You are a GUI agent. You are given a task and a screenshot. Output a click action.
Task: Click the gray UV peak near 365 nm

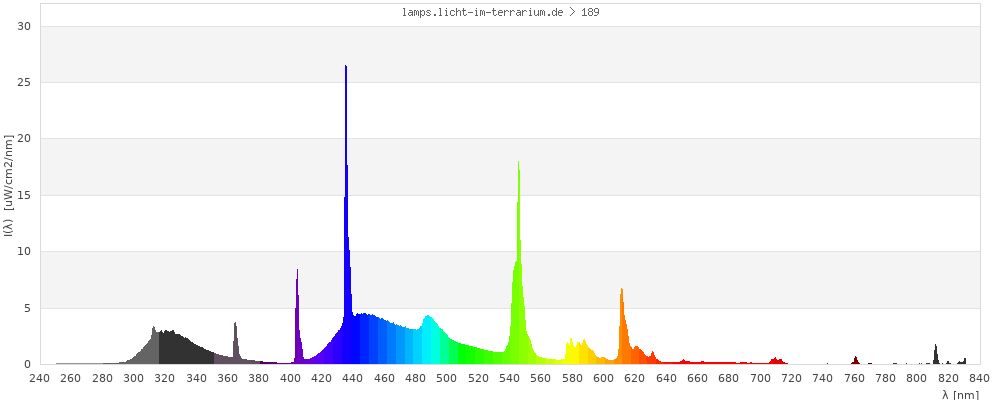click(235, 344)
